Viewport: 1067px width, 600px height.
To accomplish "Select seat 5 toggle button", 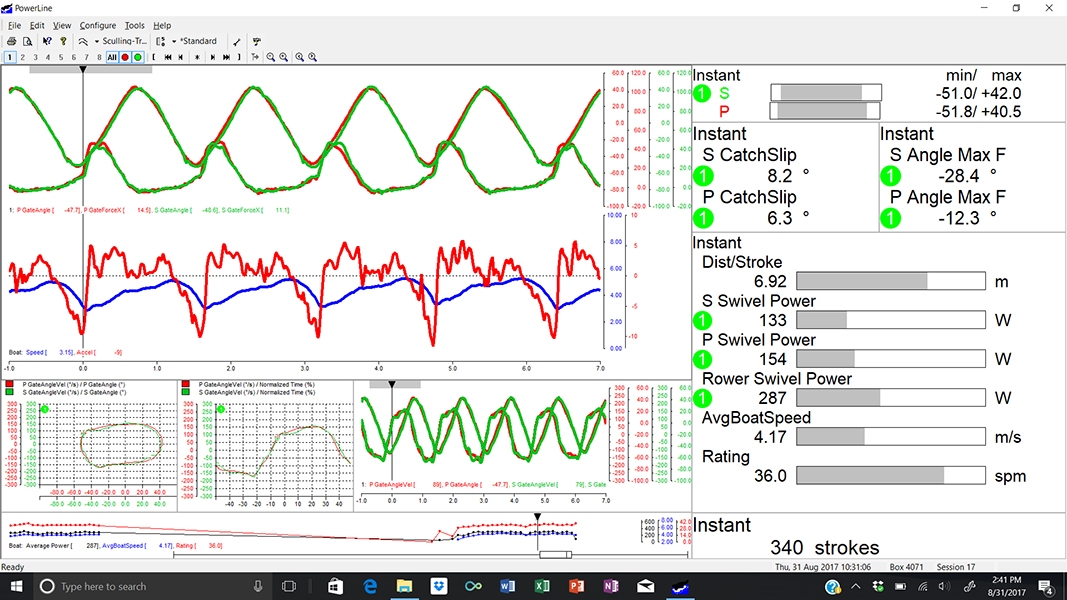I will pos(61,57).
